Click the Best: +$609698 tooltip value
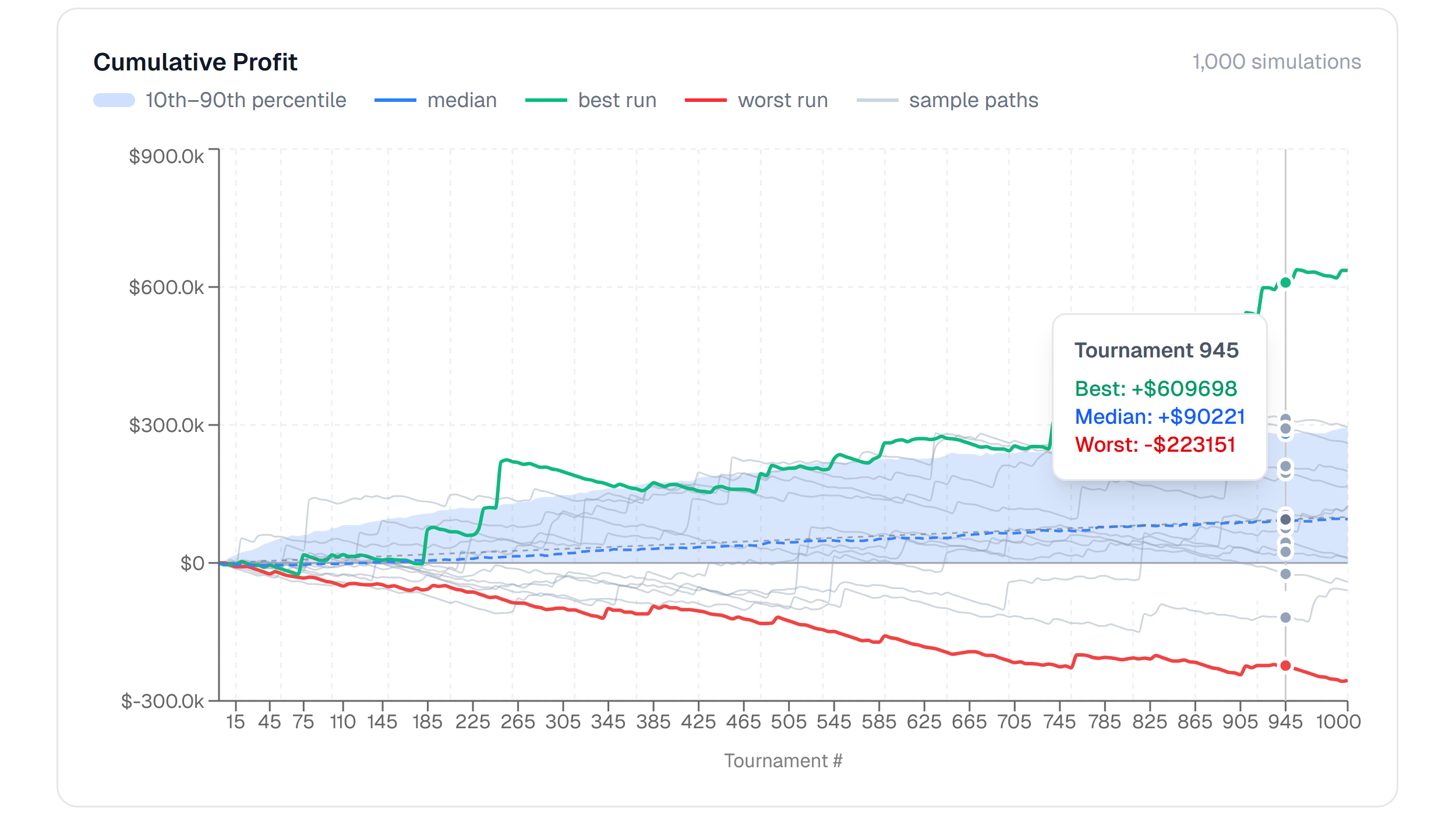This screenshot has width=1456, height=815. (1155, 388)
